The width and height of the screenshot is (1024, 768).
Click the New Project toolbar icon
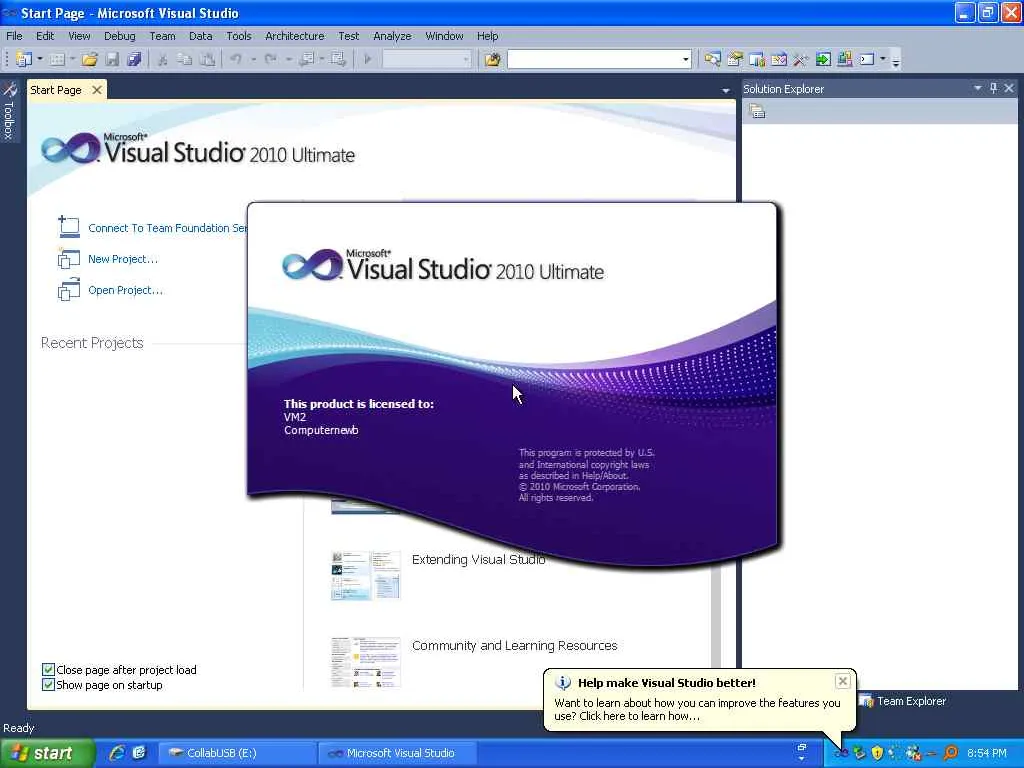click(x=24, y=59)
